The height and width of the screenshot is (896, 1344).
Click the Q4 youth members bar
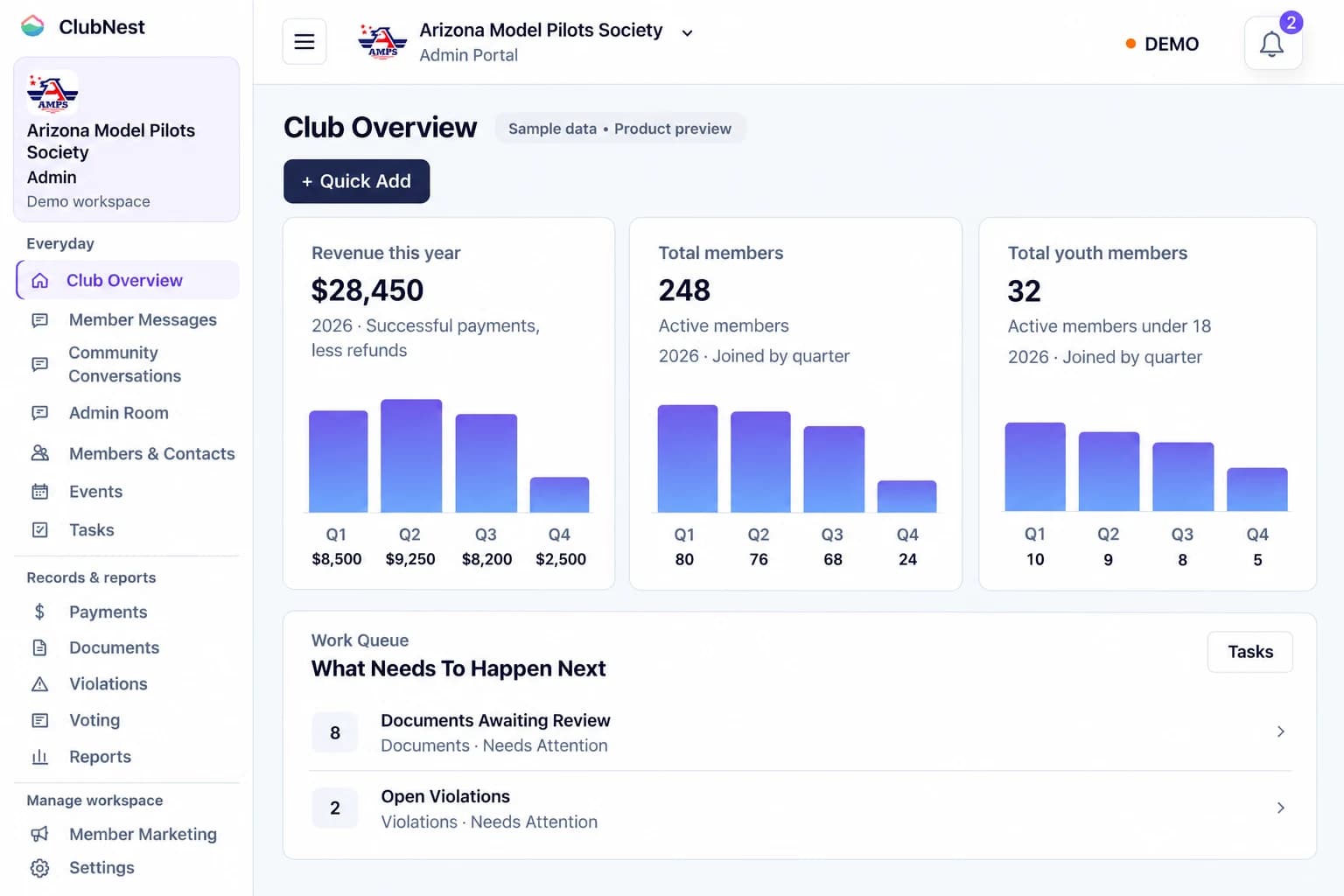pyautogui.click(x=1257, y=489)
